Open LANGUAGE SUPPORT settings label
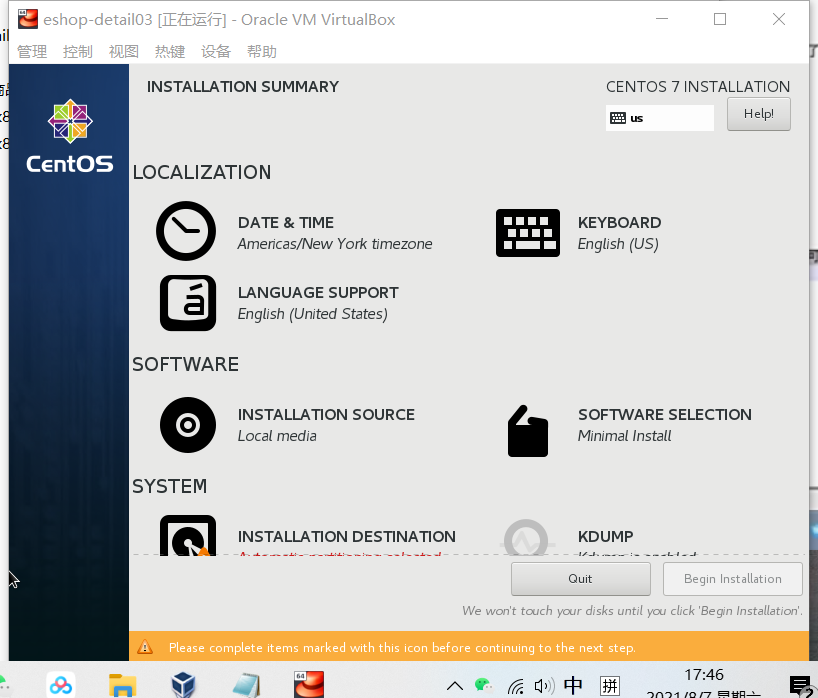The height and width of the screenshot is (698, 818). pos(318,293)
